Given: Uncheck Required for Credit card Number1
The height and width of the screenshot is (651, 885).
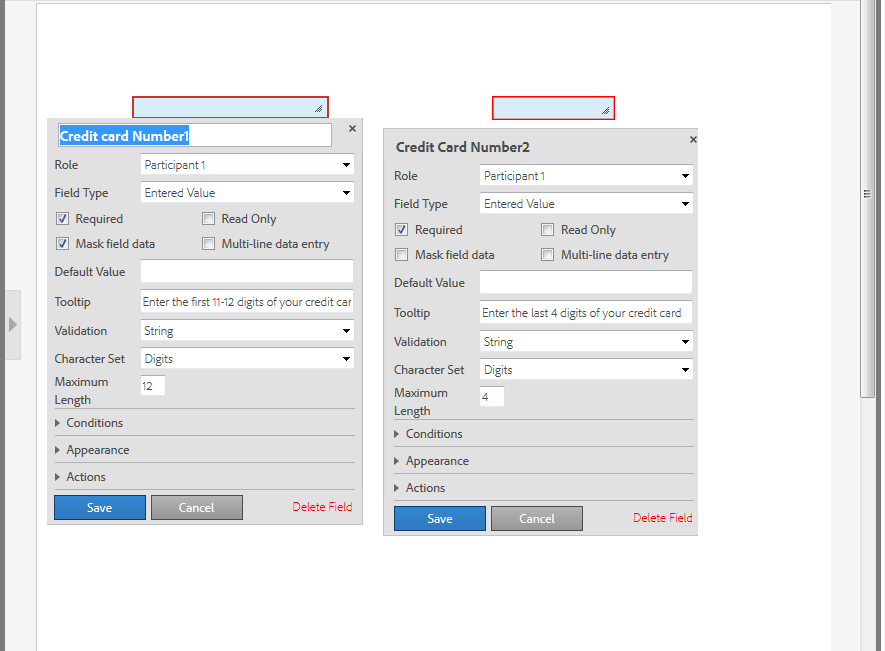Looking at the screenshot, I should point(62,218).
